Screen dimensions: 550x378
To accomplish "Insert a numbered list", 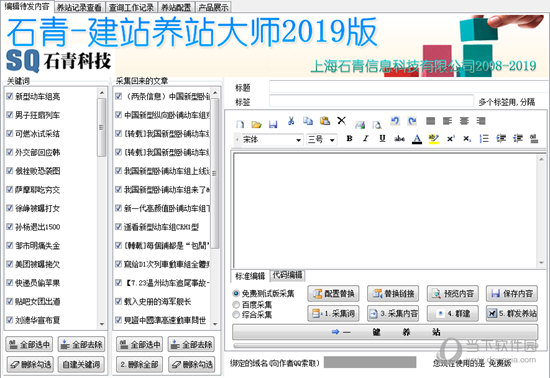I will (484, 139).
